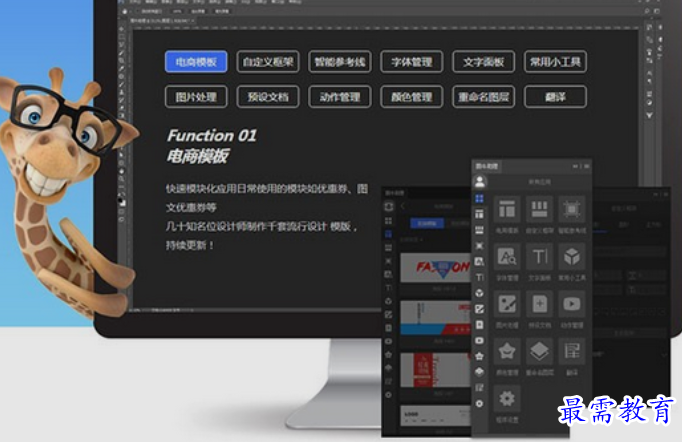Viewport: 682px width, 442px height.
Task: Select the cube tools icon in front panel sidebar
Action: click(x=479, y=293)
